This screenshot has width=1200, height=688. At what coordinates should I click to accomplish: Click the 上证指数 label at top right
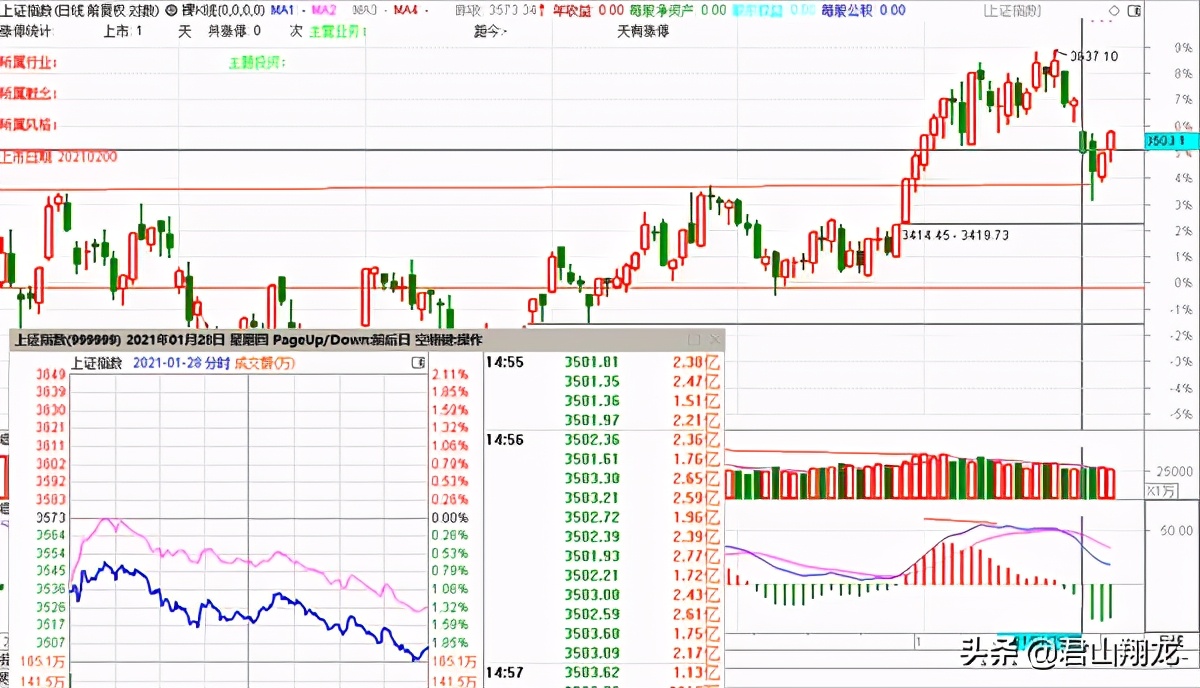click(1011, 11)
